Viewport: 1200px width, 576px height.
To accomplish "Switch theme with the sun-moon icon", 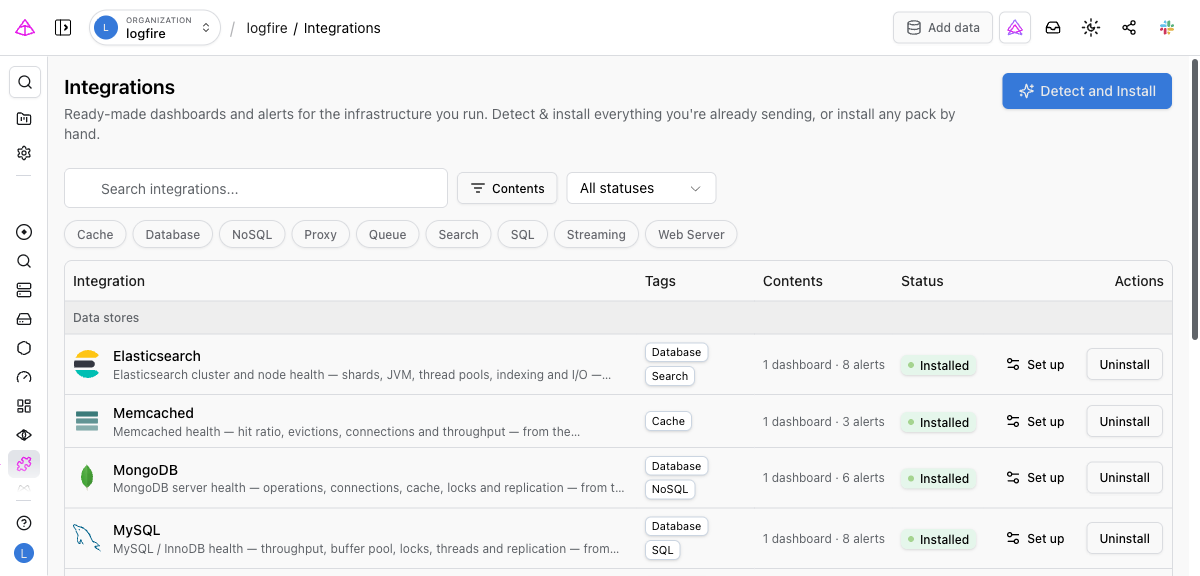I will [1091, 28].
